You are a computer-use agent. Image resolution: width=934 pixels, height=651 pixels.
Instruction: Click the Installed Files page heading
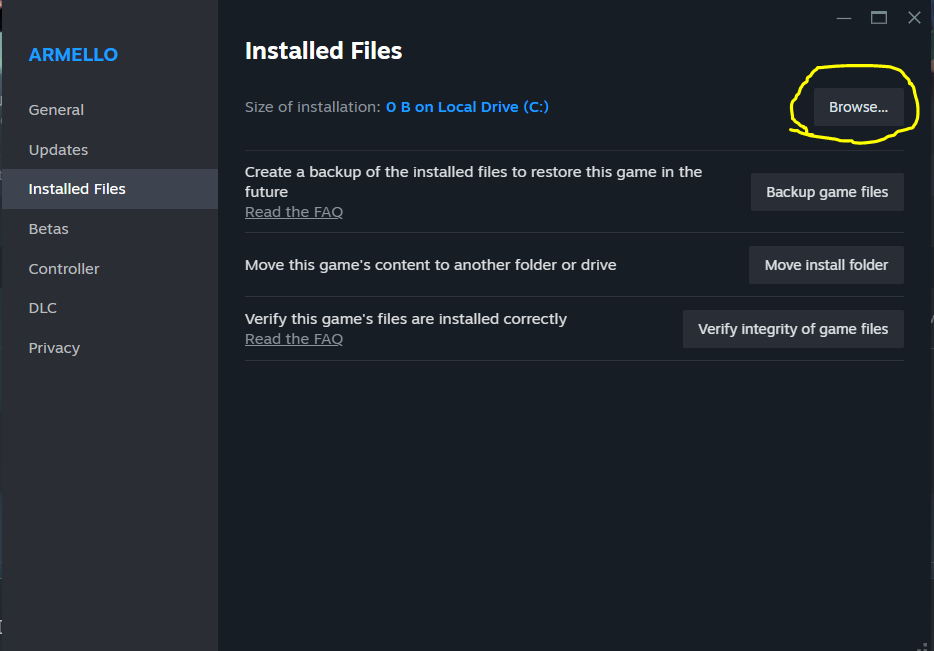323,51
